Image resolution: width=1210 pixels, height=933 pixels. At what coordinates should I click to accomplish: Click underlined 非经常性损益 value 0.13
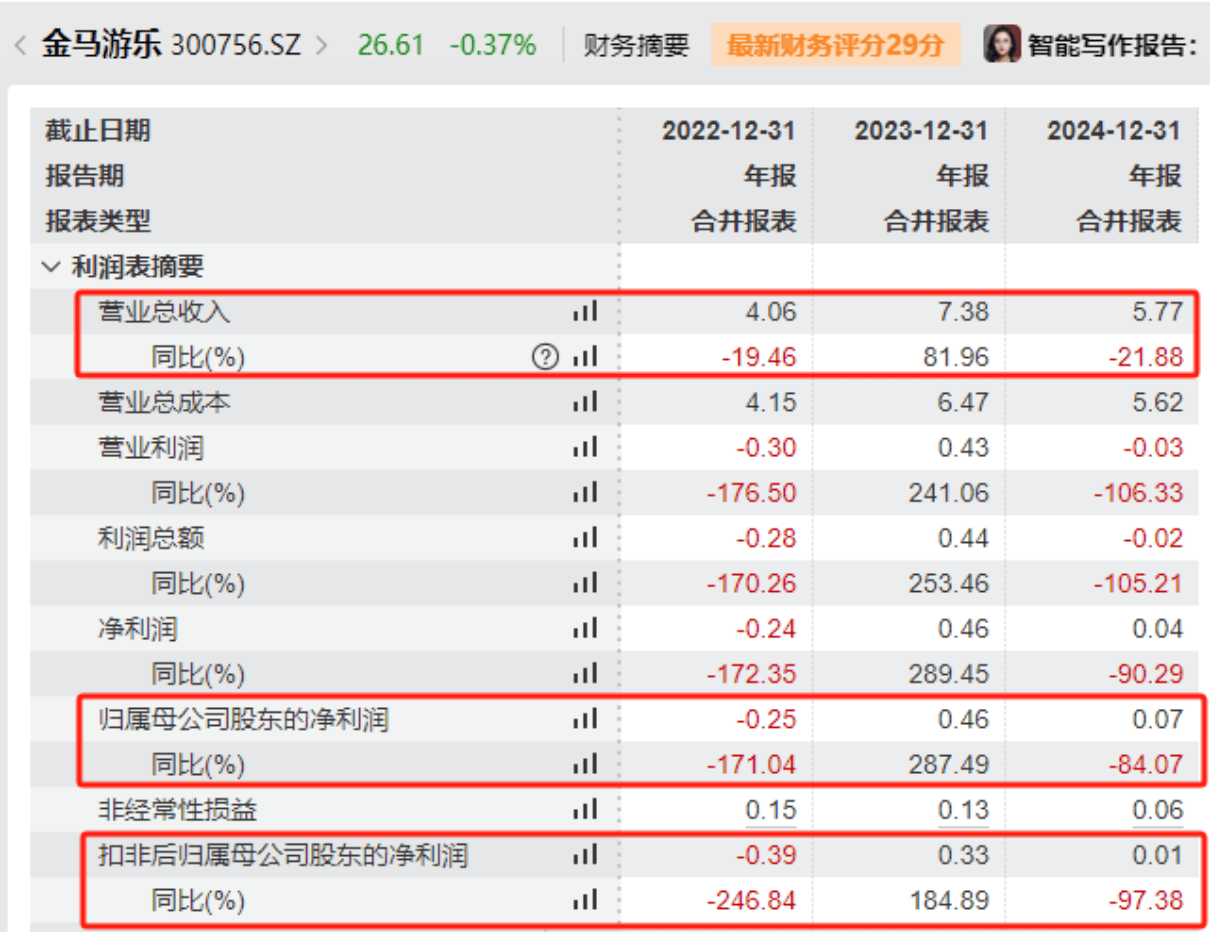[963, 811]
